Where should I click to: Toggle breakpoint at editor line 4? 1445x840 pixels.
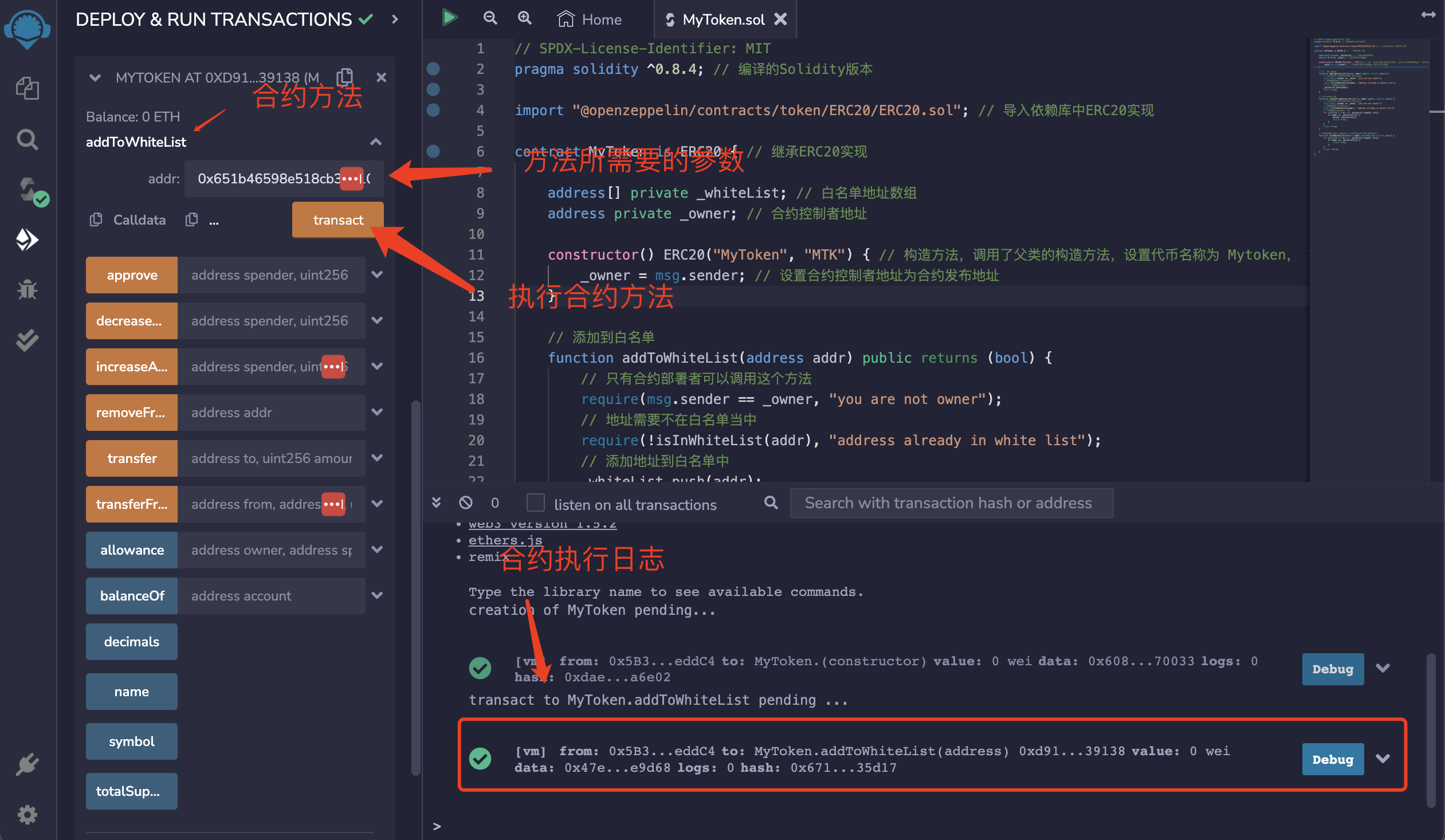pyautogui.click(x=434, y=110)
